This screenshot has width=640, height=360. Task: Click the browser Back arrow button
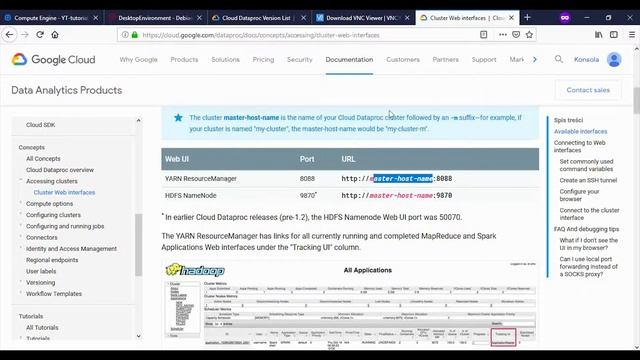click(9, 35)
